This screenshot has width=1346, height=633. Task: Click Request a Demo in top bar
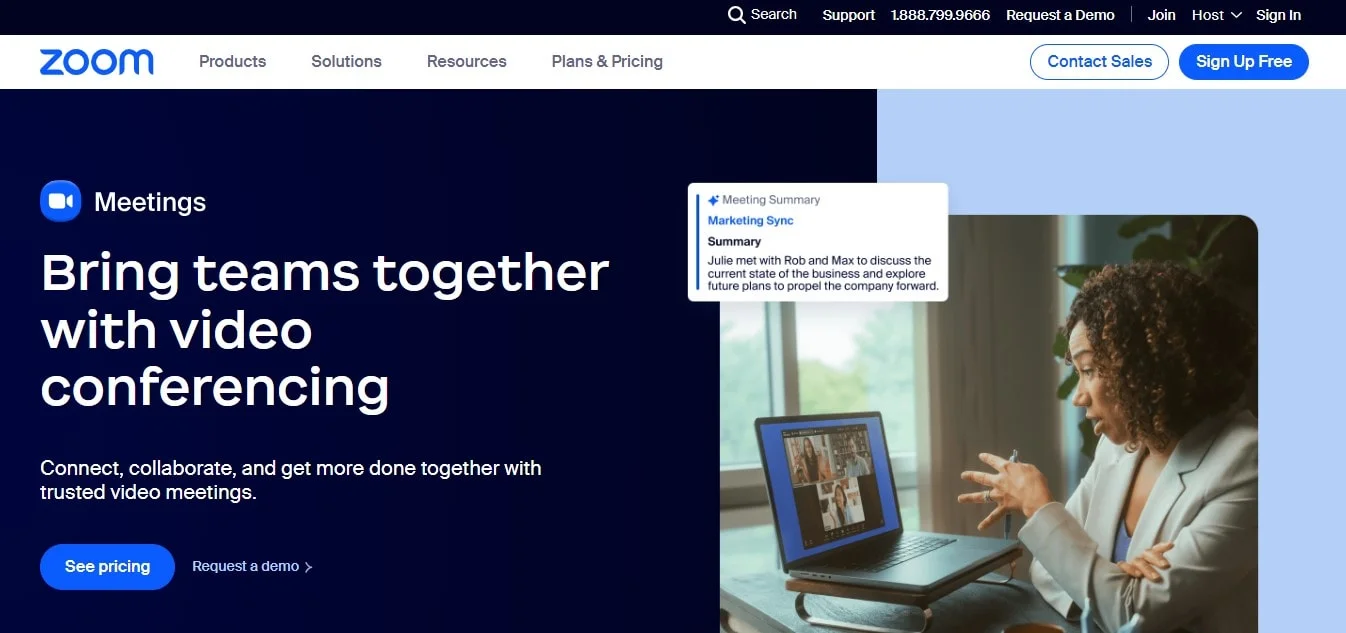point(1060,15)
